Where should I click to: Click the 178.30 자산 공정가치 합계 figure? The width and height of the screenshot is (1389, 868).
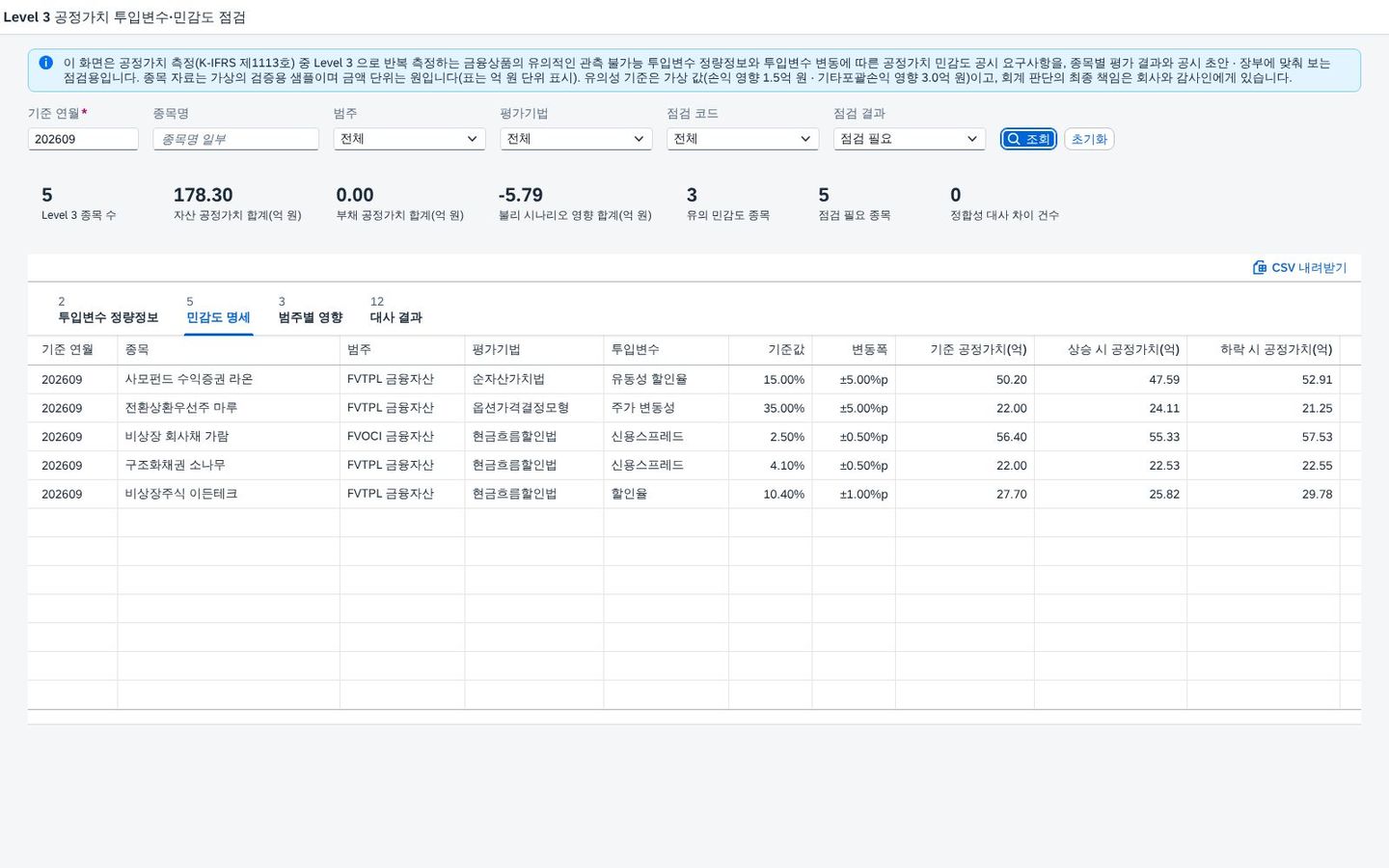(x=203, y=195)
